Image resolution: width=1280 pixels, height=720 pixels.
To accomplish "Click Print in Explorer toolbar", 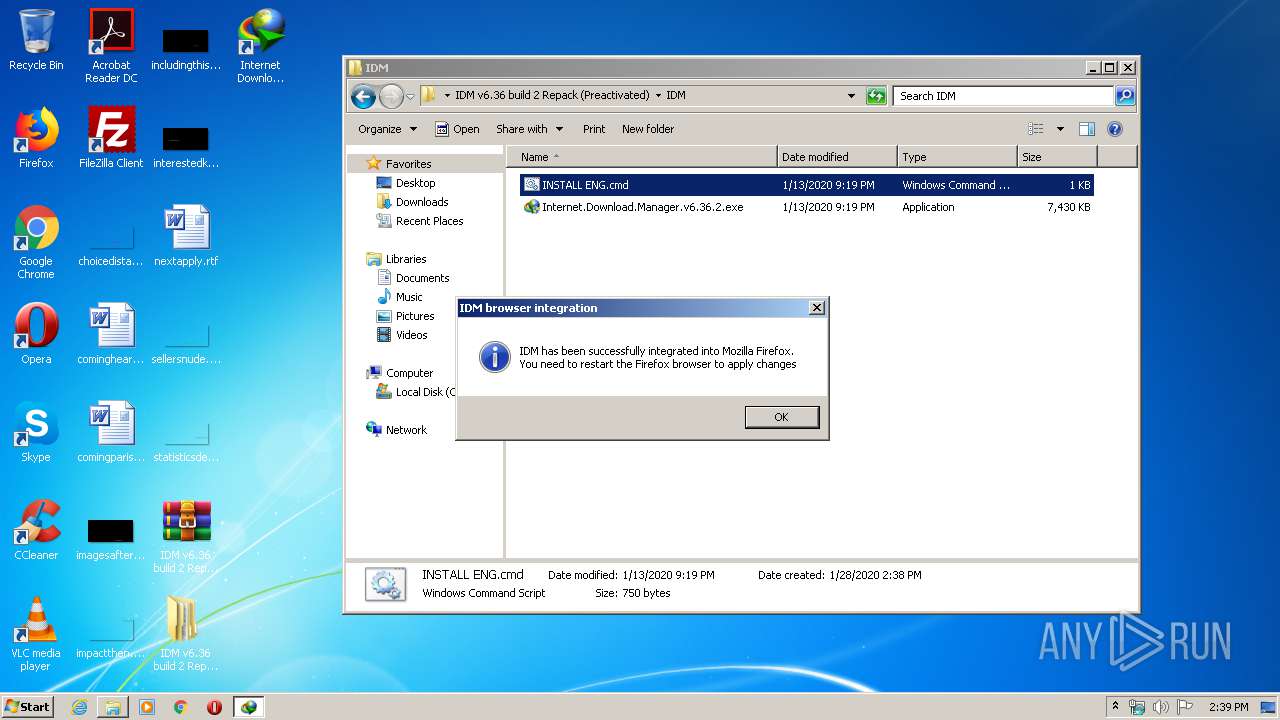I will [x=594, y=129].
